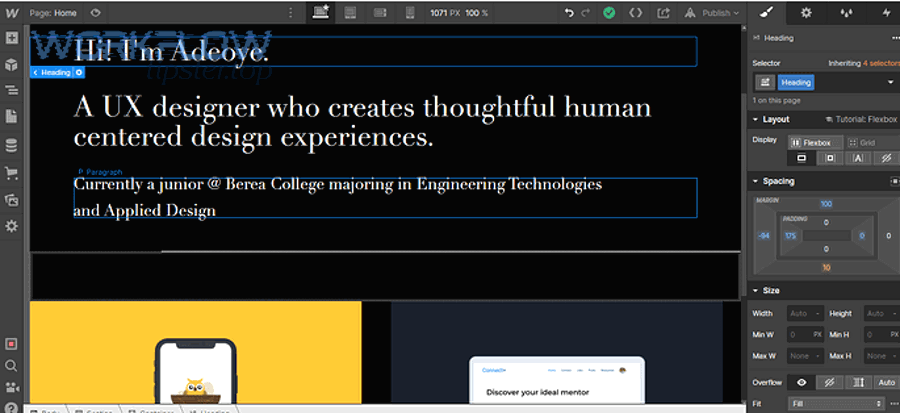Click the orange 4 selectors link
The height and width of the screenshot is (413, 900).
coord(880,63)
